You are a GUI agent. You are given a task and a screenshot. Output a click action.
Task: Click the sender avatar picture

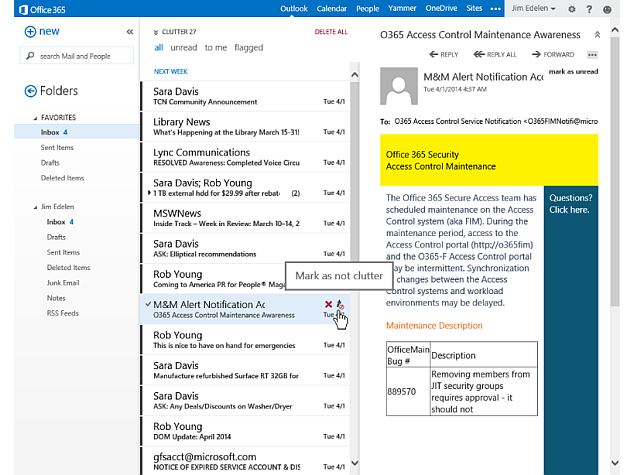point(398,86)
